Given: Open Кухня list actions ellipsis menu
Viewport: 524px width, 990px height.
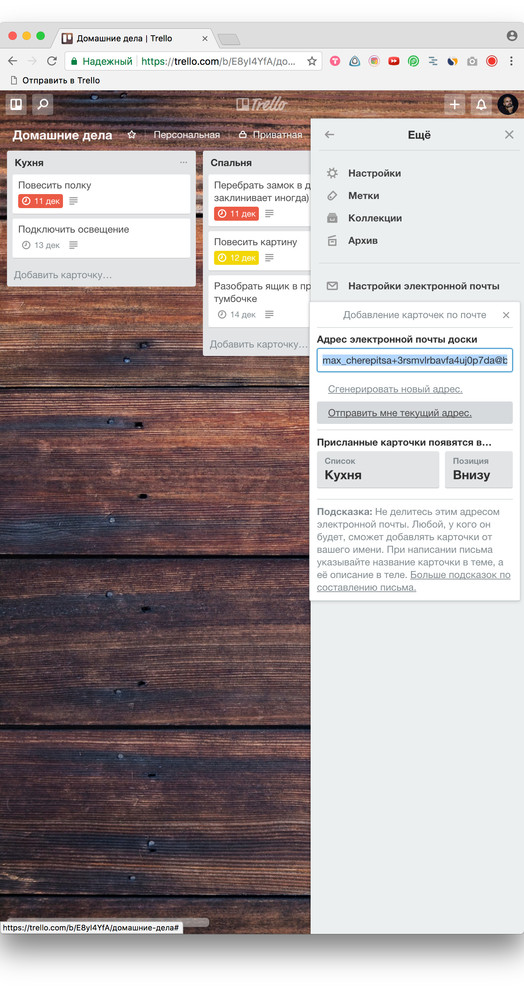Looking at the screenshot, I should coord(183,162).
